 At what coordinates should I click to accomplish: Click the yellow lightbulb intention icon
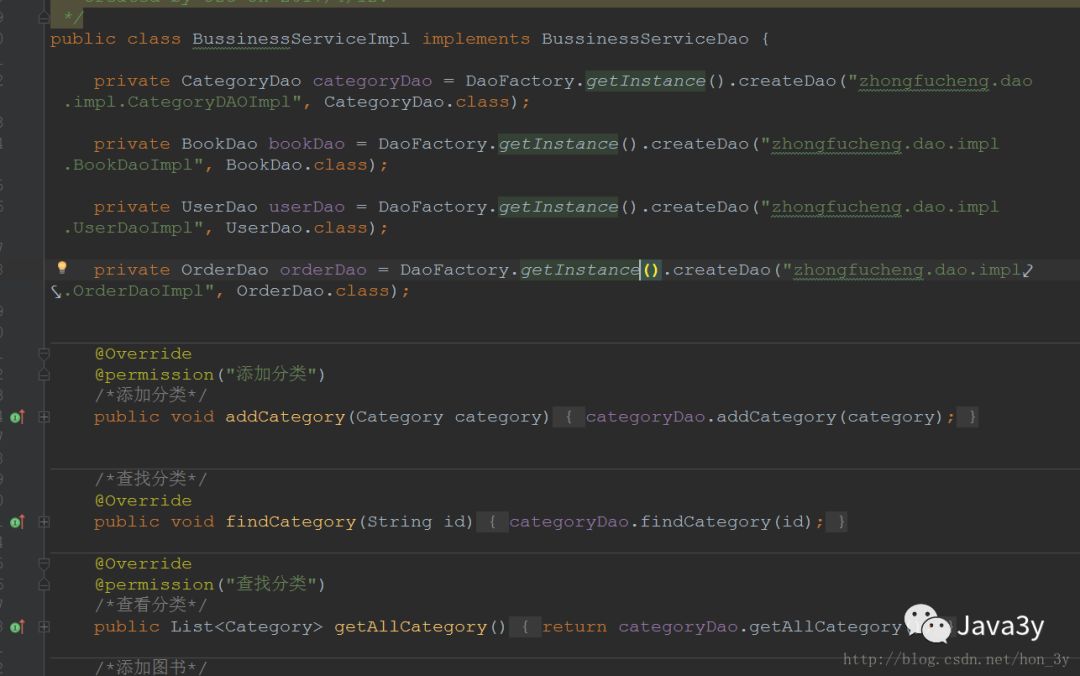click(x=62, y=267)
